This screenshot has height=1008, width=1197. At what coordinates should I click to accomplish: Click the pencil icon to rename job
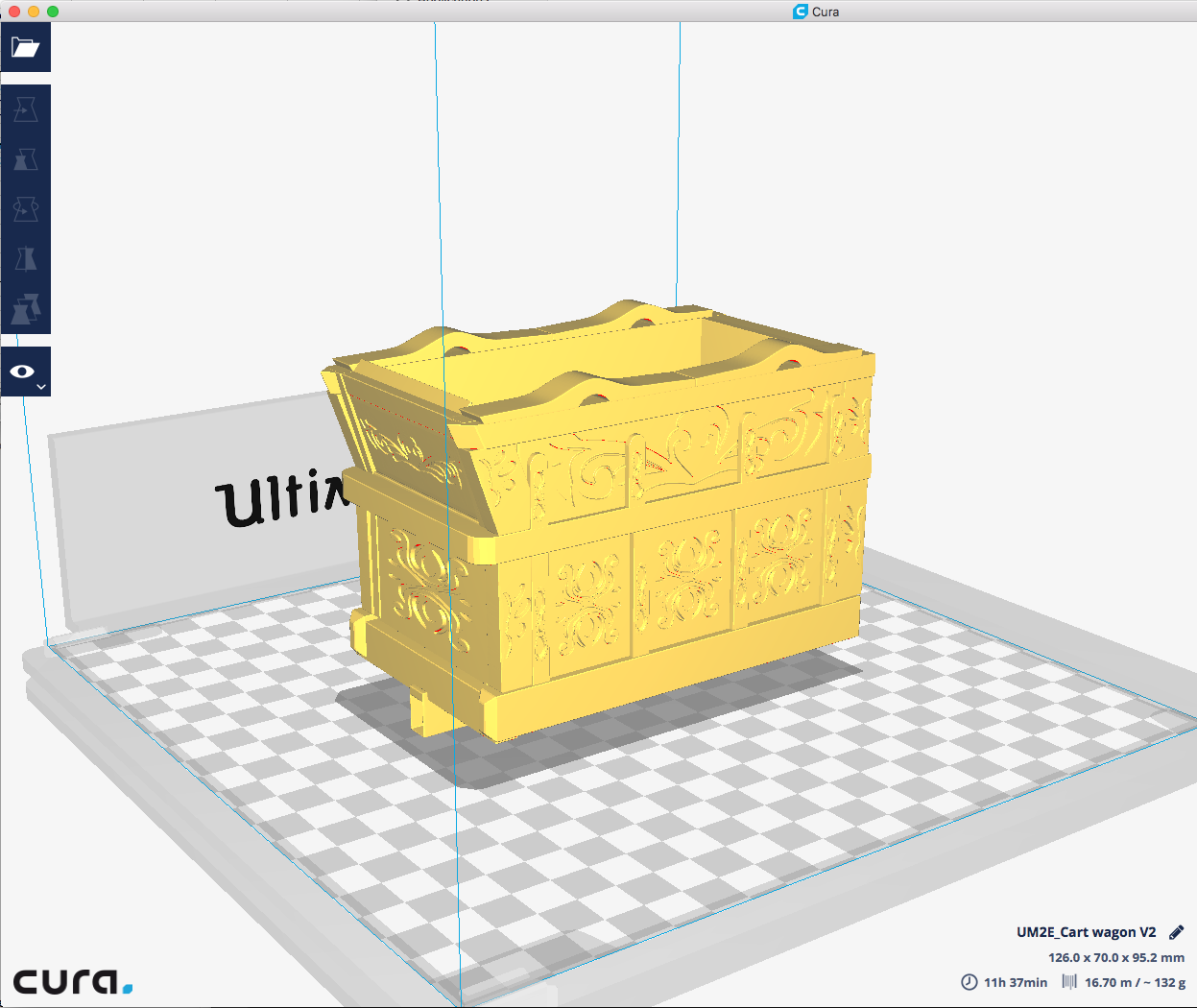(x=1176, y=932)
